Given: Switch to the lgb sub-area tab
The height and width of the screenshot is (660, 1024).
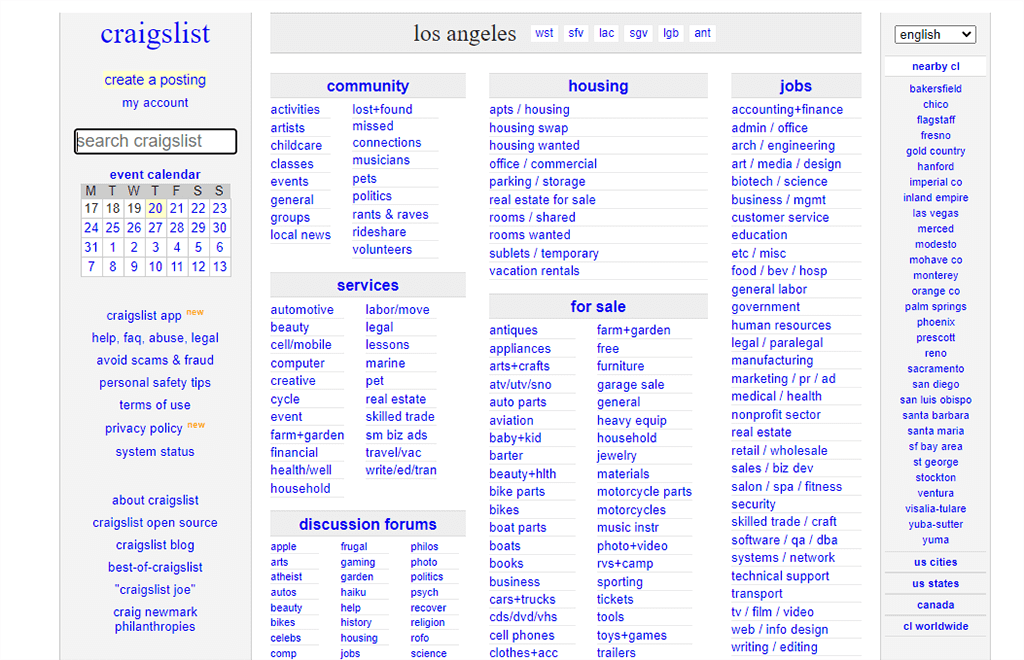Looking at the screenshot, I should pos(671,33).
